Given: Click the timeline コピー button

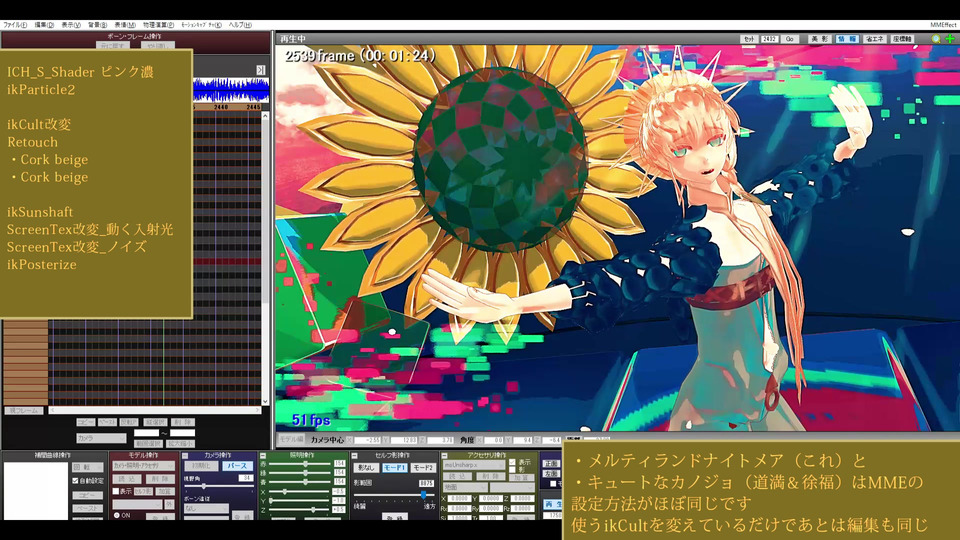Looking at the screenshot, I should coord(85,422).
